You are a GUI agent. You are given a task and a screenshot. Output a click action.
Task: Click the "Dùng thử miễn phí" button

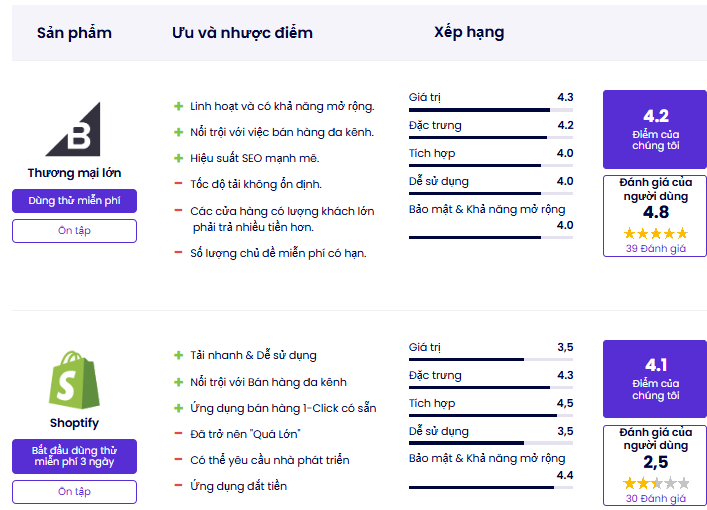(74, 201)
